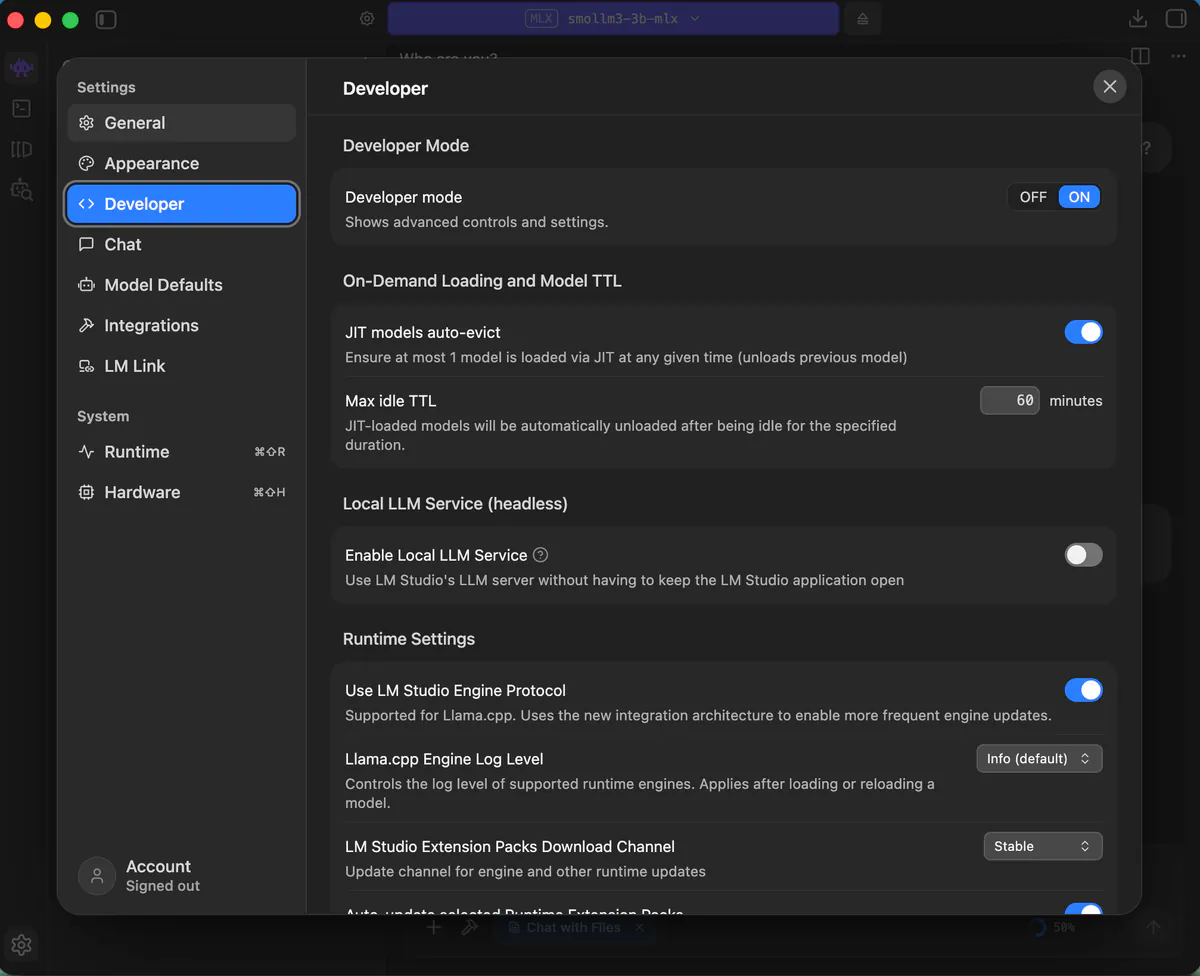Toggle Use LM Studio Engine Protocol
Viewport: 1200px width, 976px height.
(x=1083, y=690)
